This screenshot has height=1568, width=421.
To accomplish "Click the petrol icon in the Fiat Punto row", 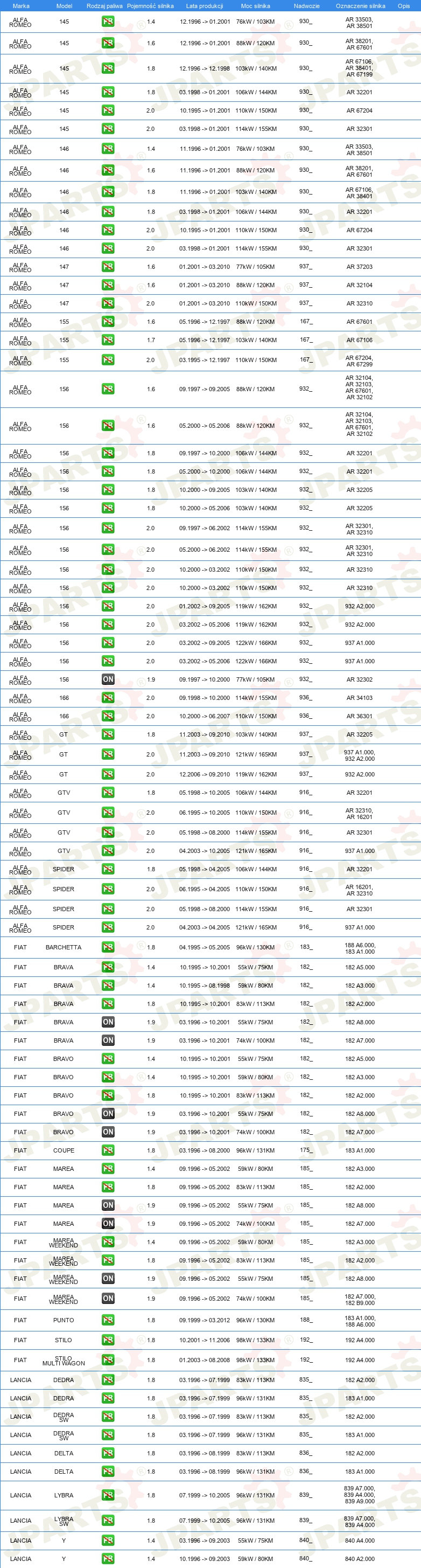I will click(108, 1320).
